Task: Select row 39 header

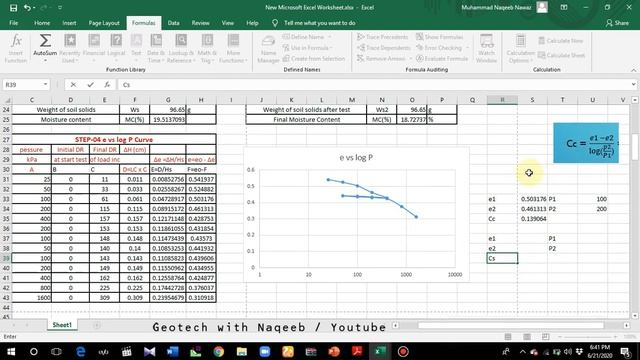Action: 6,258
